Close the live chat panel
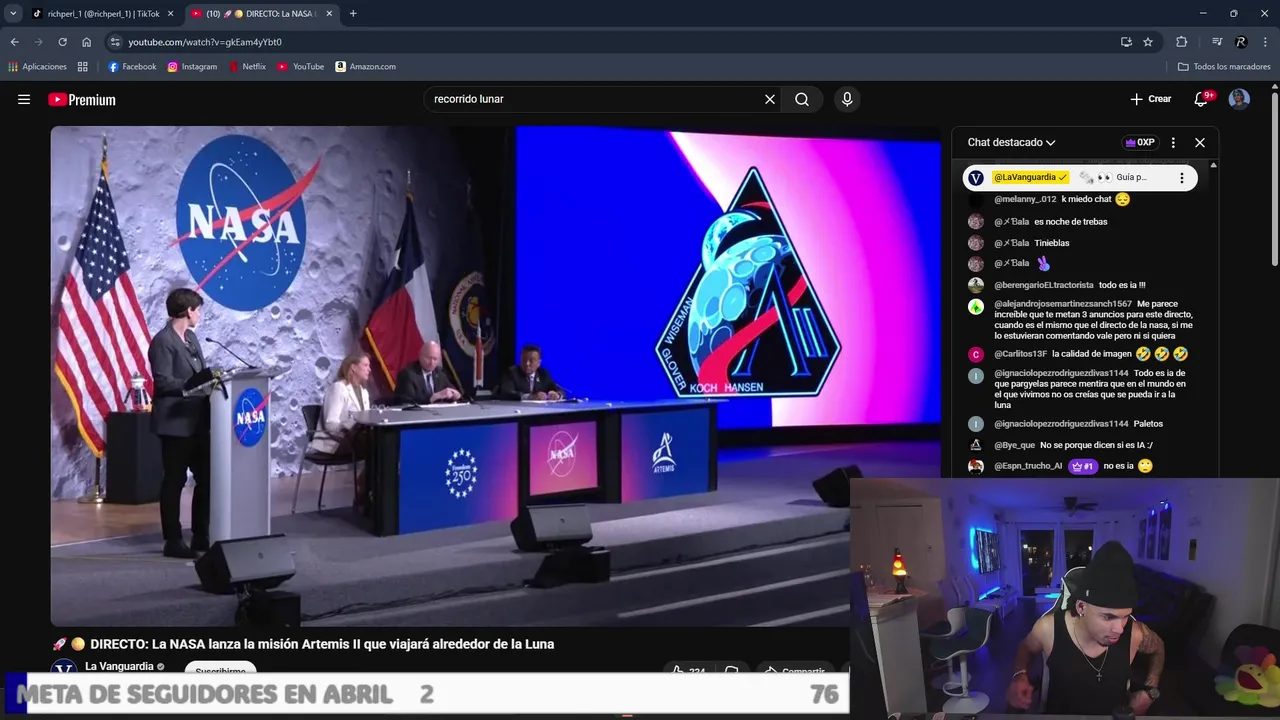The image size is (1280, 720). [1200, 142]
